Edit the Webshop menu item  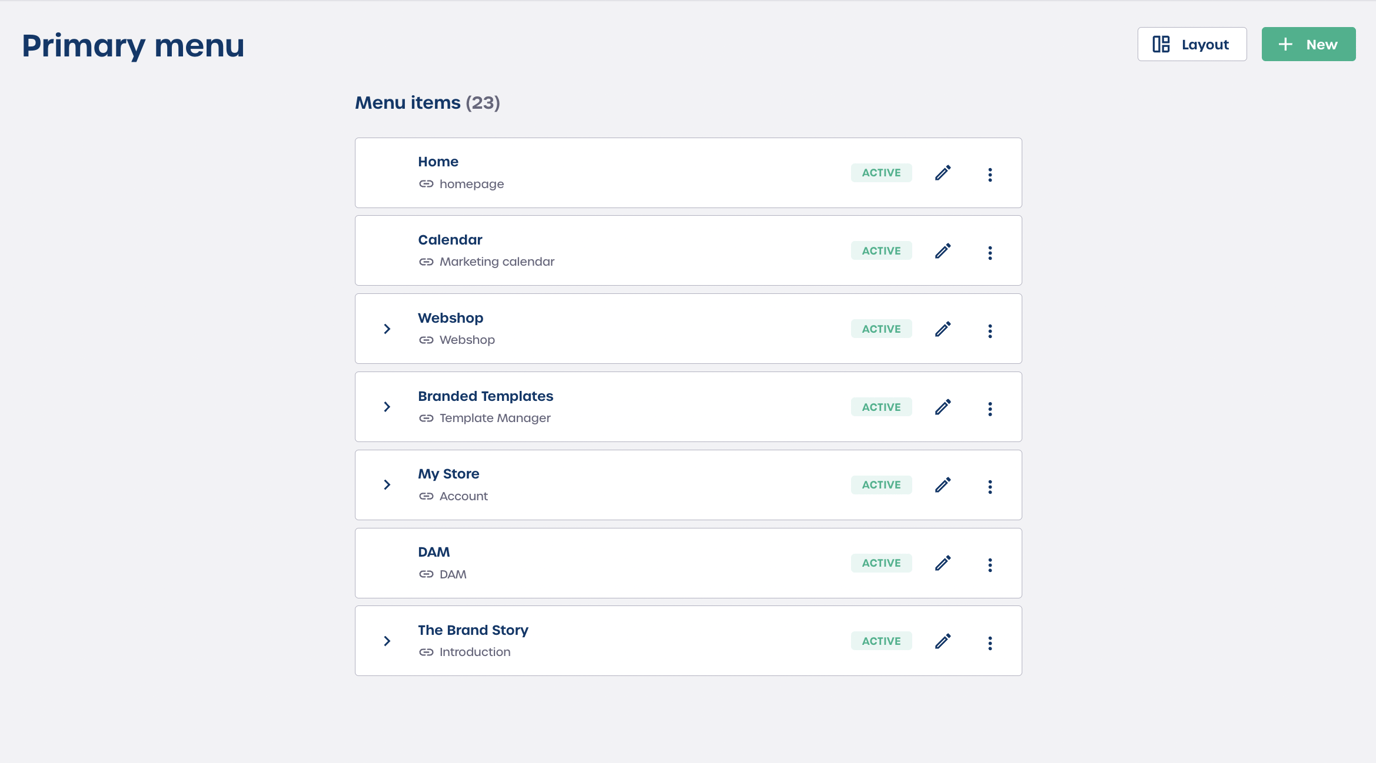(943, 329)
